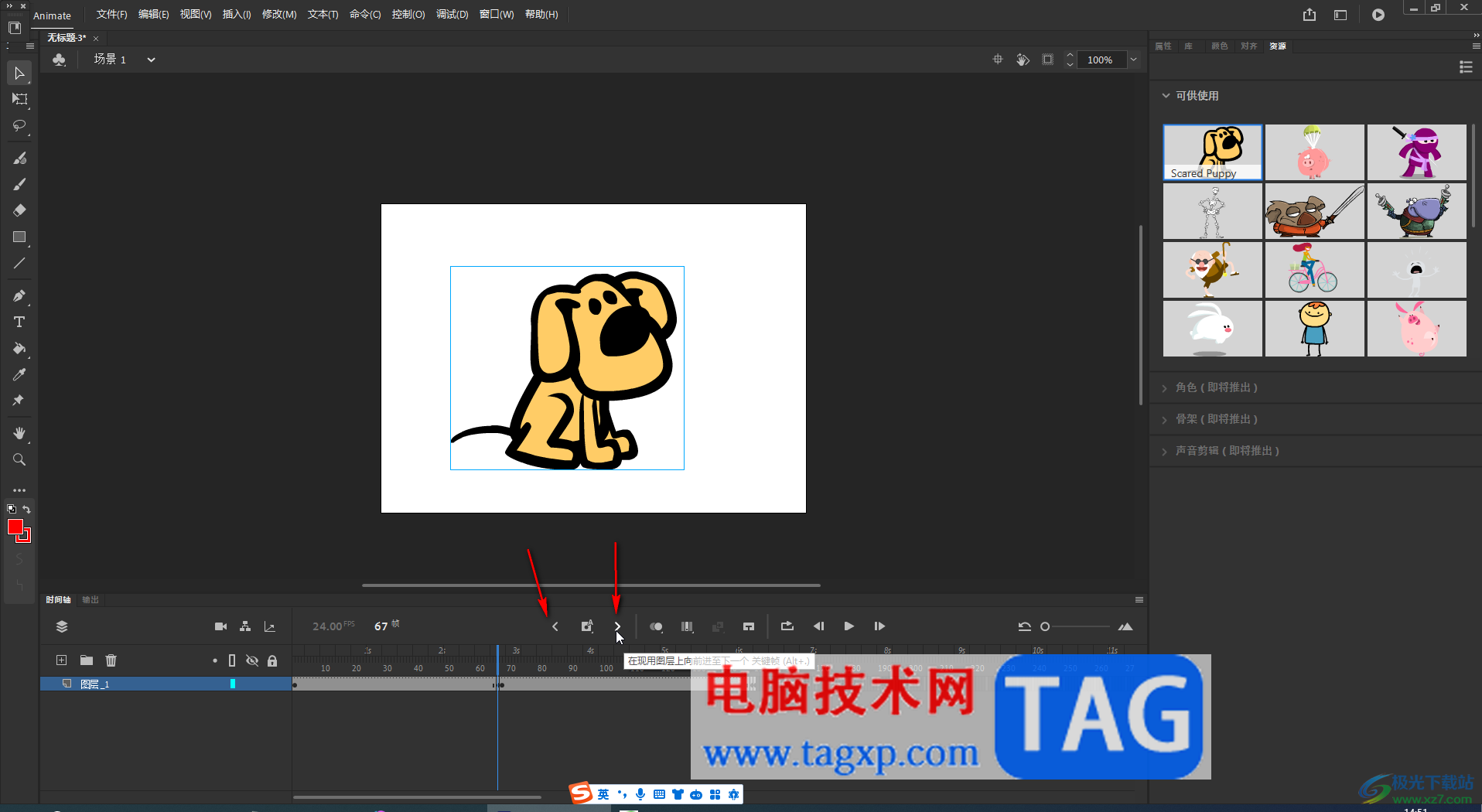Select the Fluid Brush tool
1482x812 pixels.
pos(19,158)
